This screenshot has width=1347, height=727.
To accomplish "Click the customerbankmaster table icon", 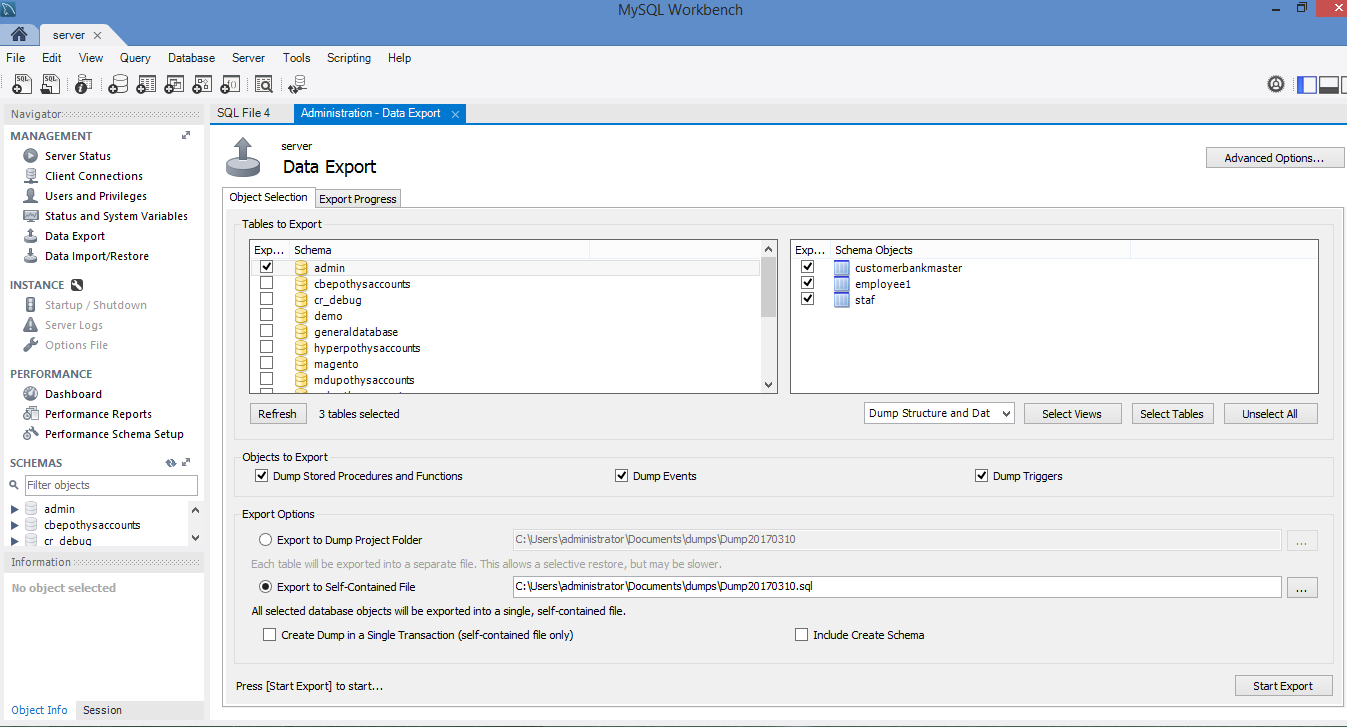I will [841, 268].
